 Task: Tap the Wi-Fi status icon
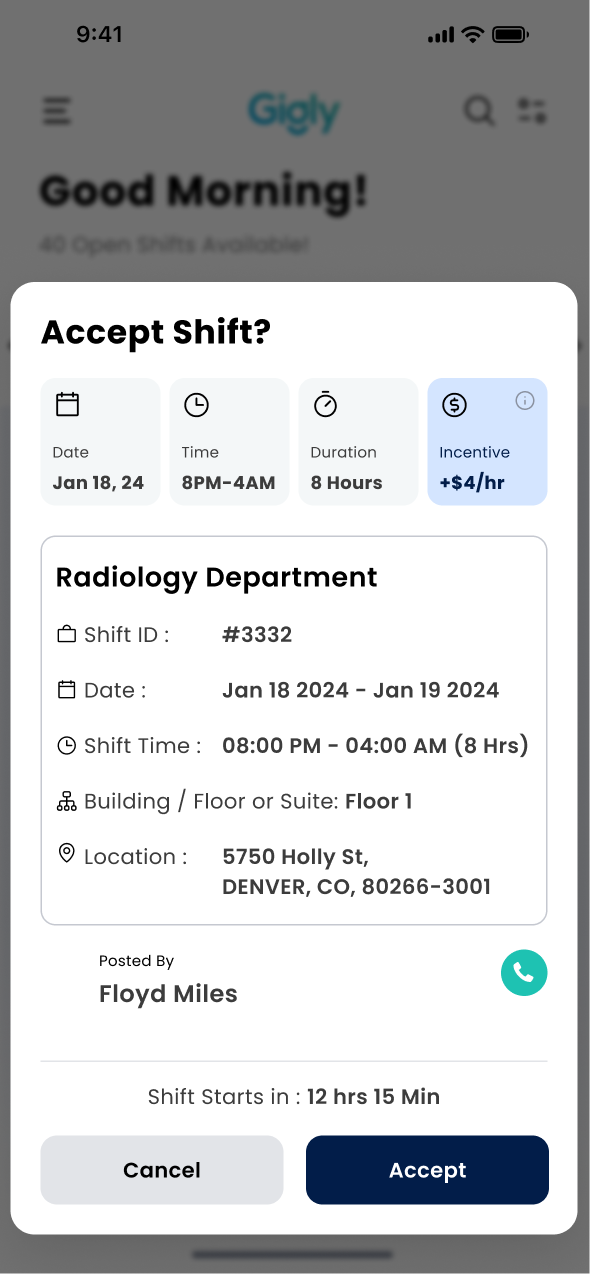472,34
